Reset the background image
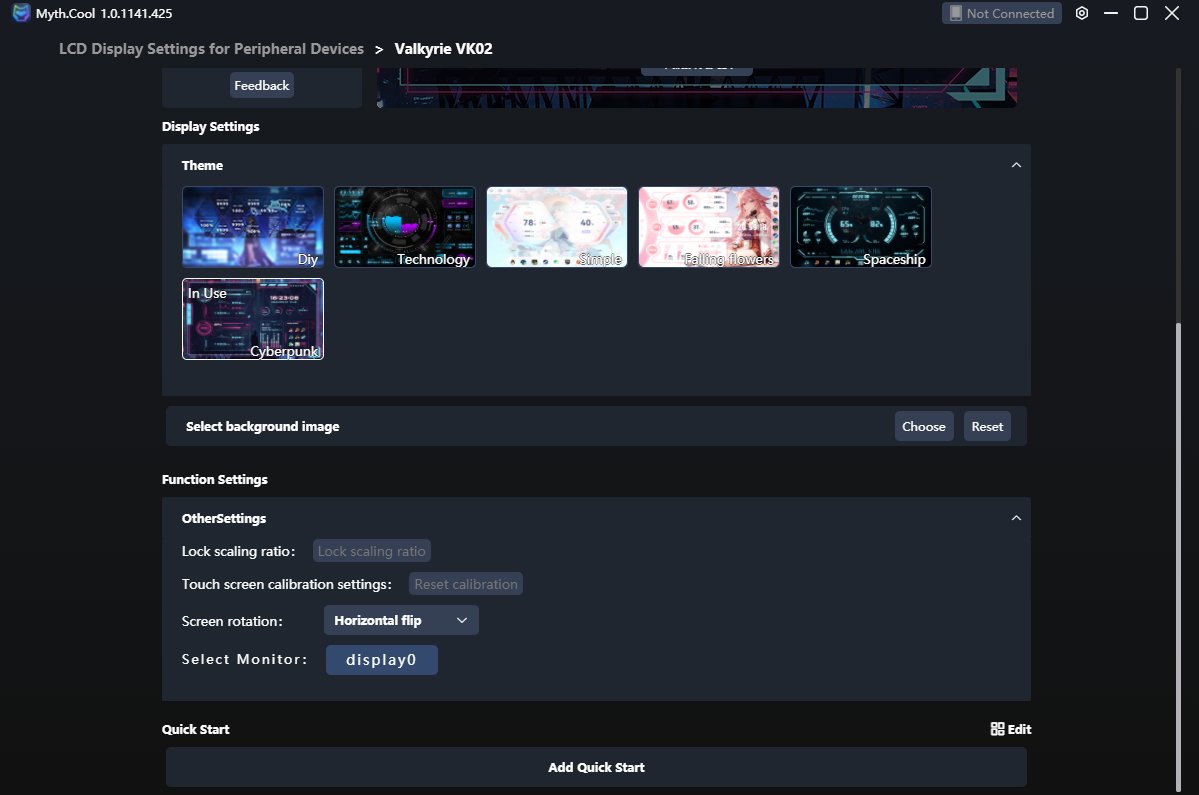Viewport: 1199px width, 795px height. (x=987, y=426)
